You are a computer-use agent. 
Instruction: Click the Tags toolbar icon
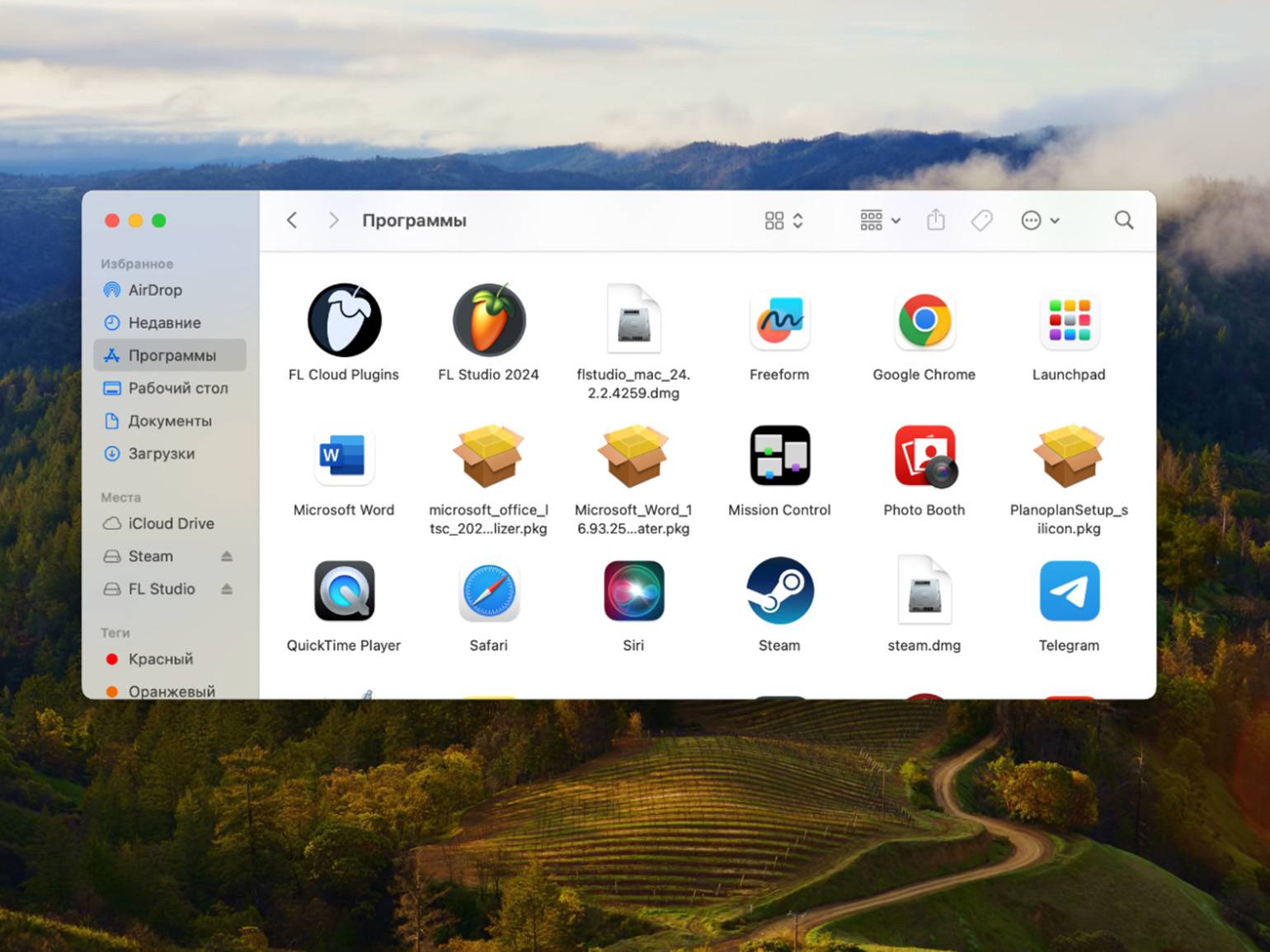click(x=981, y=220)
